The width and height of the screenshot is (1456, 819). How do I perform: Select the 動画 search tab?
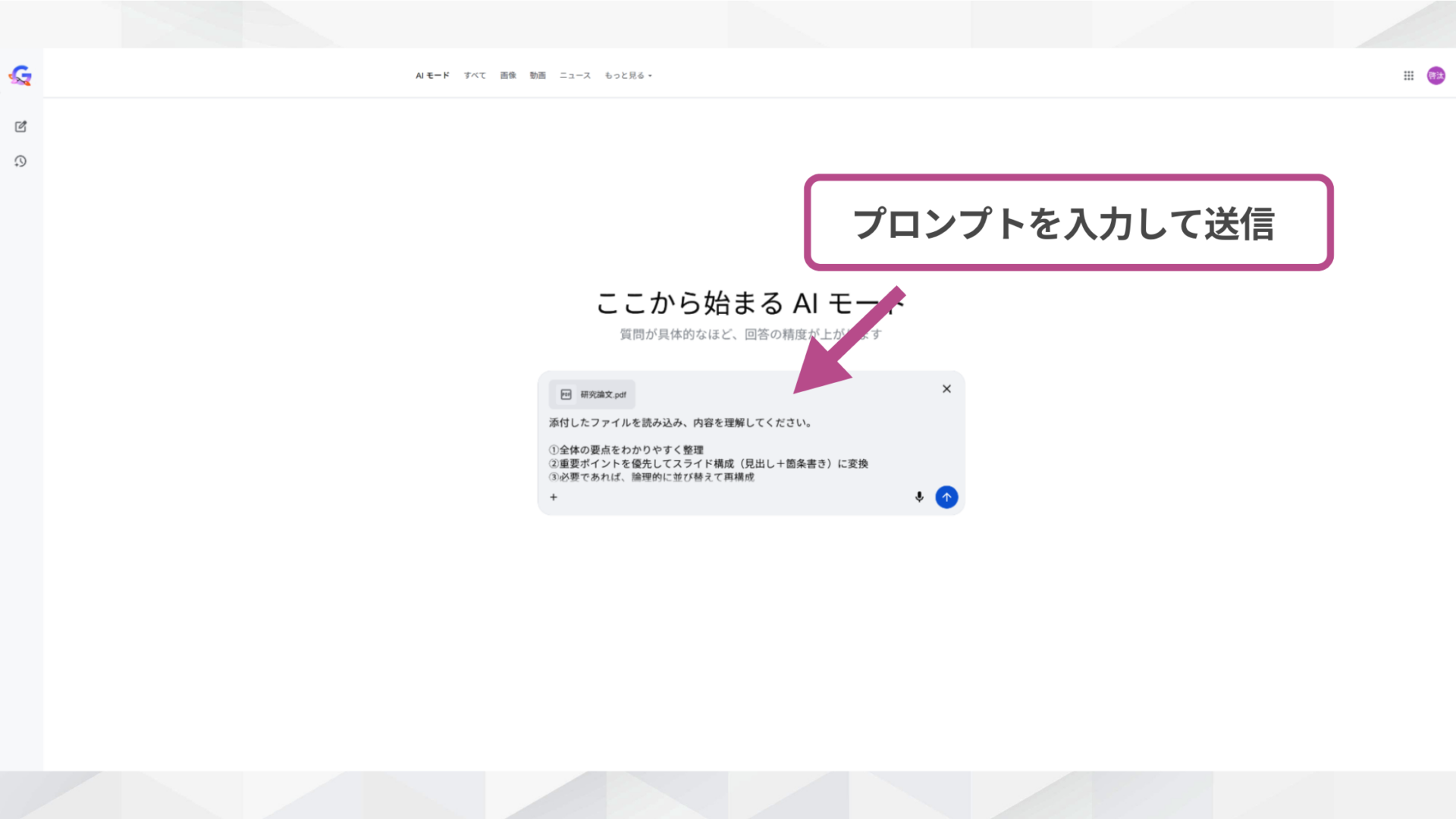click(538, 75)
